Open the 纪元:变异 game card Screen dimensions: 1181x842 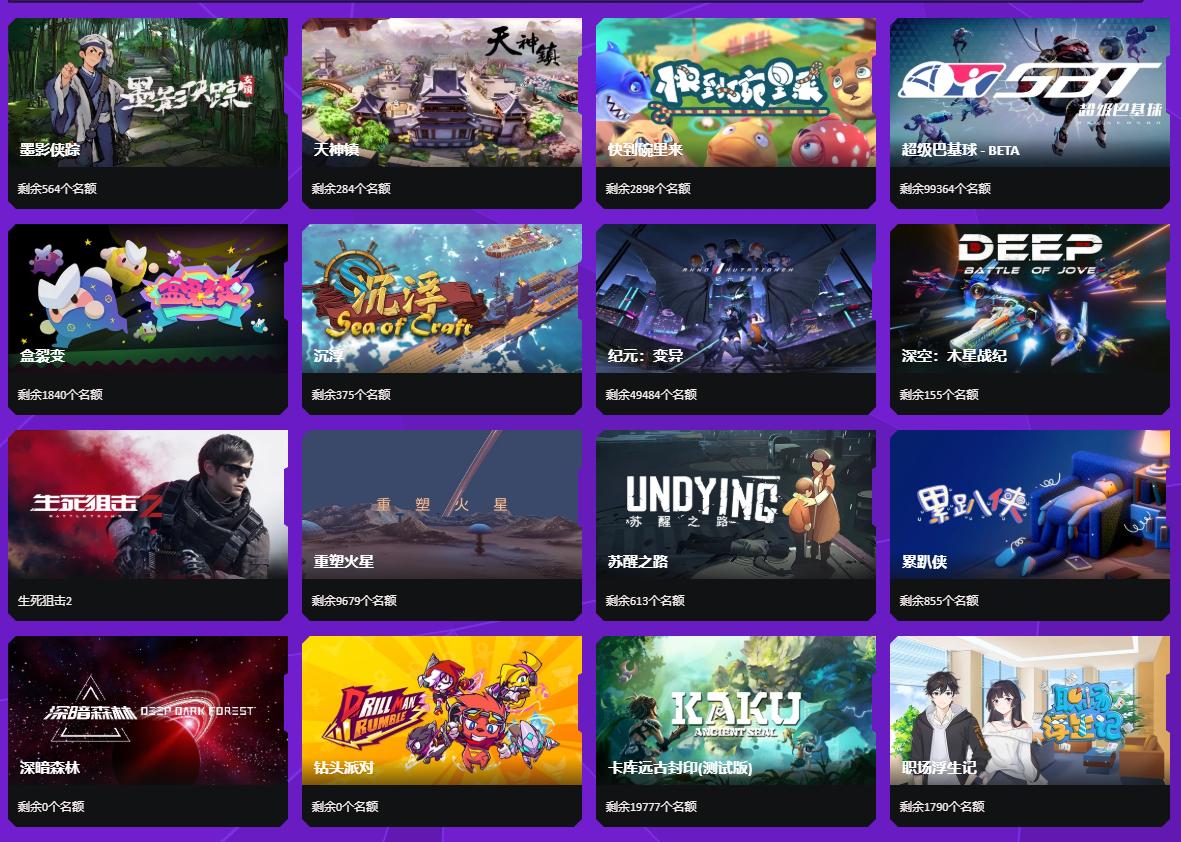[736, 319]
